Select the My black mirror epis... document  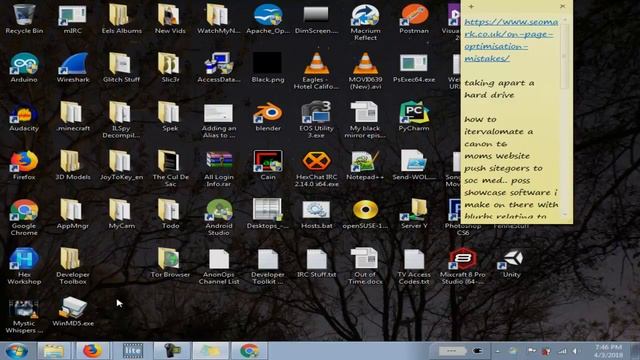pyautogui.click(x=365, y=119)
